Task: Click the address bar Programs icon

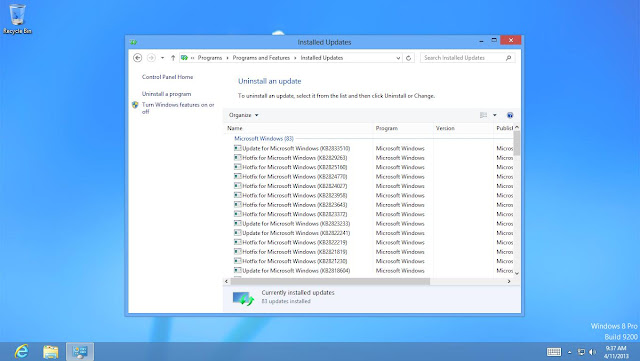Action: coord(184,58)
